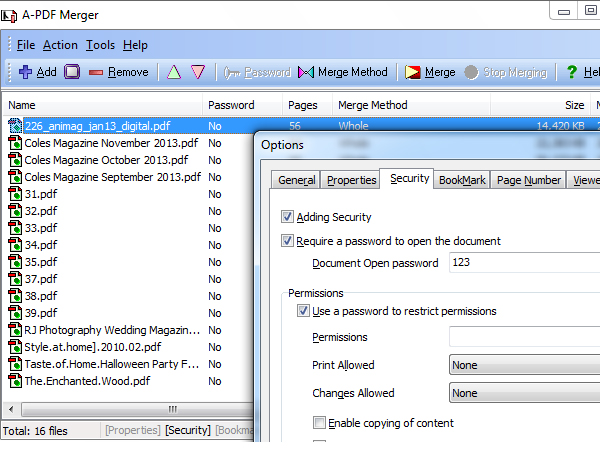Click icon beside Coles Magazine November 2013.pdf
The height and width of the screenshot is (450, 600).
(15, 143)
